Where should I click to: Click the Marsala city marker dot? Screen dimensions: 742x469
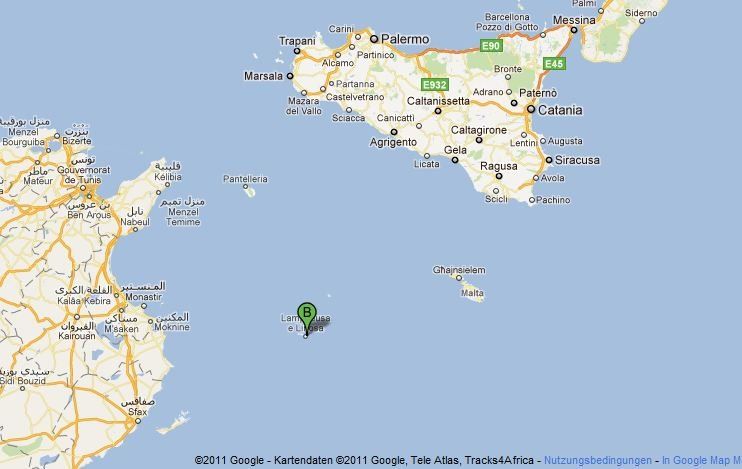(x=290, y=76)
